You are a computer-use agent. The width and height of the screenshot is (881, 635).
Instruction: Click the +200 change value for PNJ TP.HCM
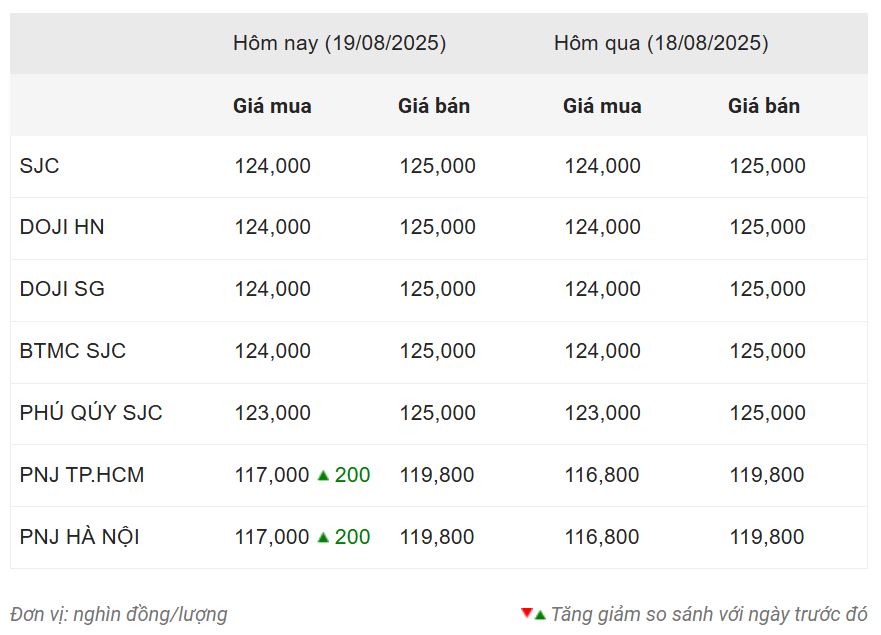(x=352, y=475)
